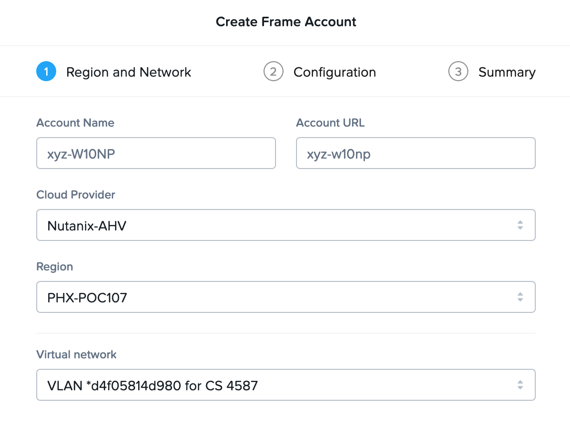Click the step 2 circle icon
The height and width of the screenshot is (429, 570).
273,71
